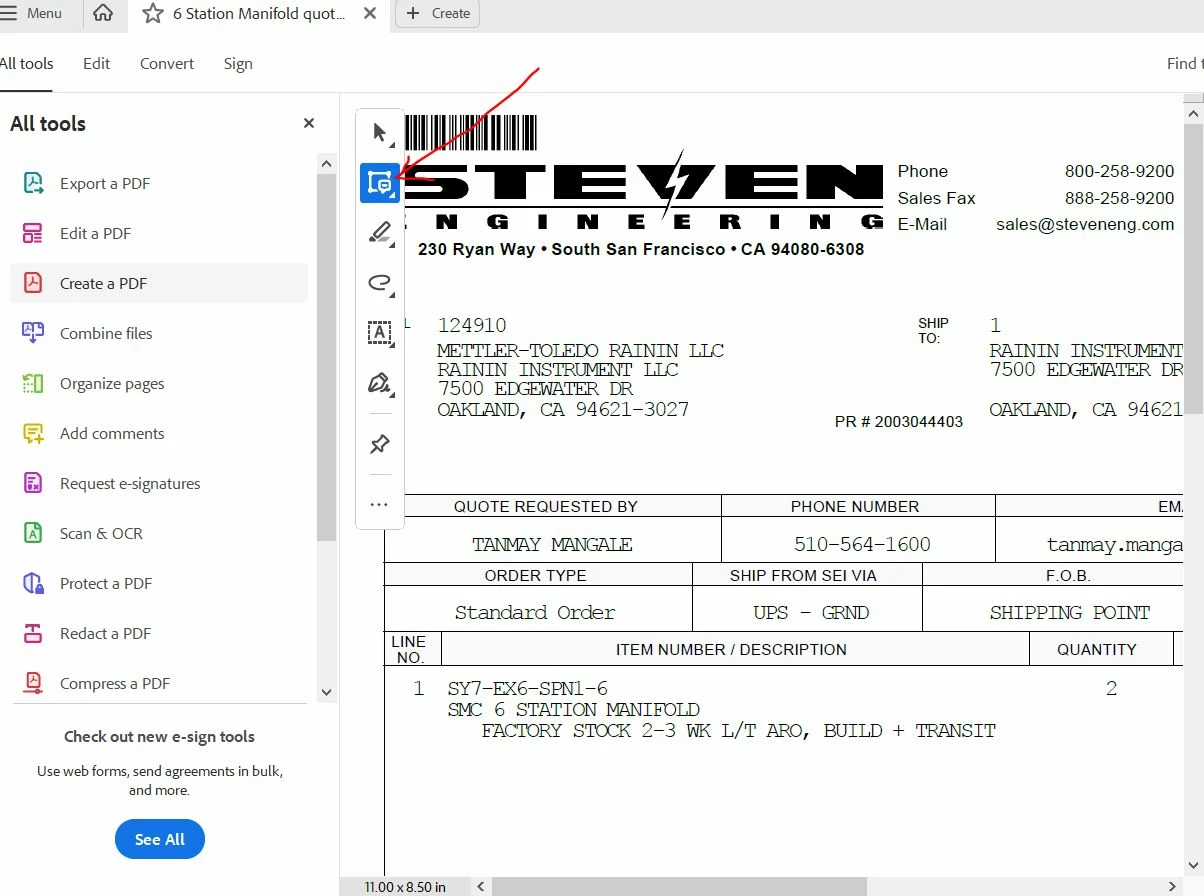The width and height of the screenshot is (1204, 896).
Task: Click the 230 Ryan Way address line
Action: point(640,249)
